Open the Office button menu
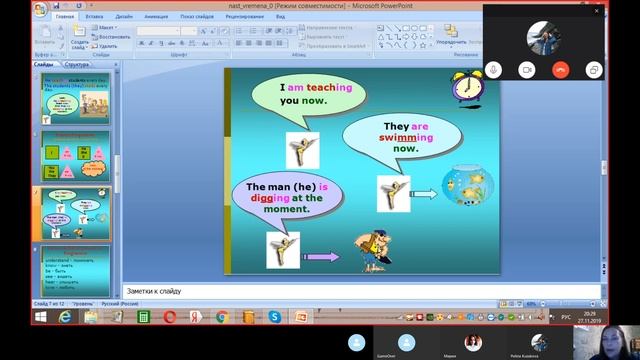 [x=40, y=9]
